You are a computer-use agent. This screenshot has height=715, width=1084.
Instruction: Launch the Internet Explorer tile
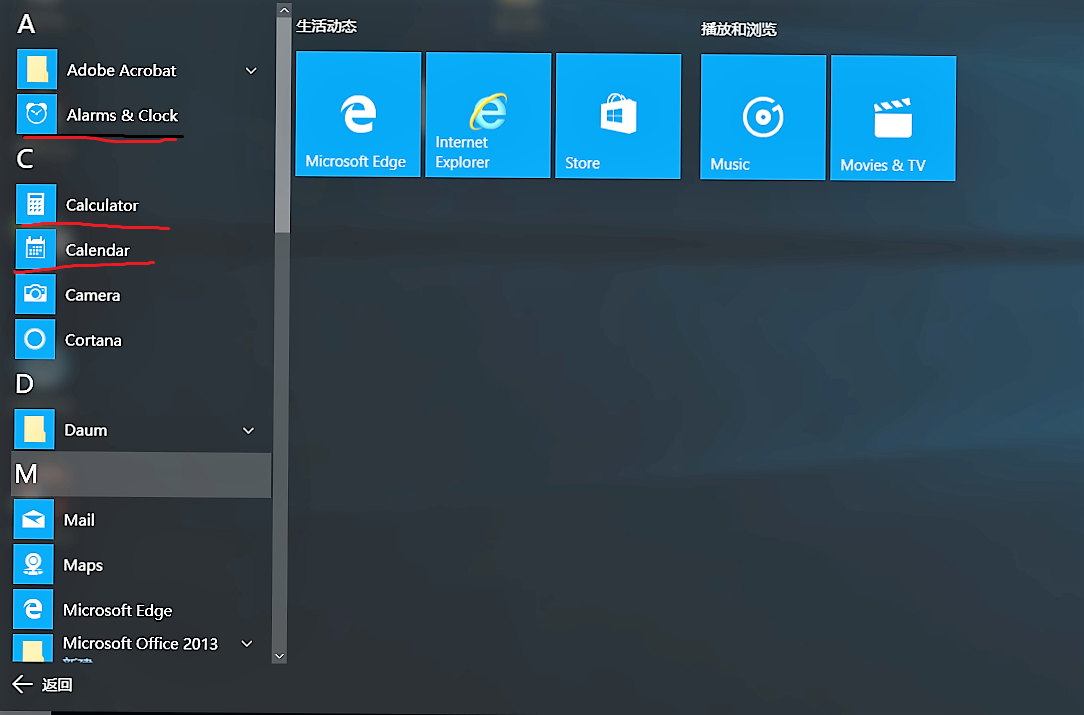tap(488, 115)
